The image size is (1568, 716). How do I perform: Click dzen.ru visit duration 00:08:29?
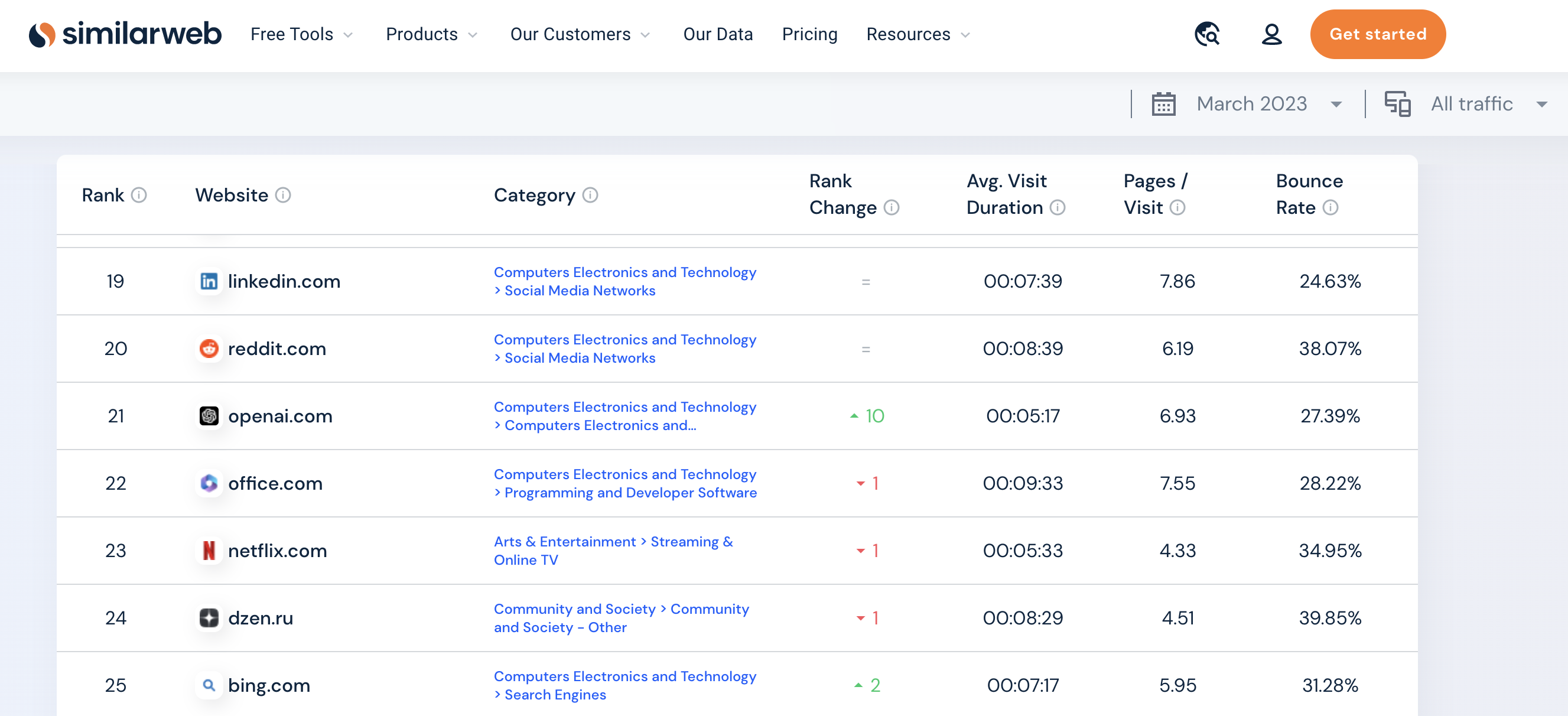click(x=1023, y=618)
